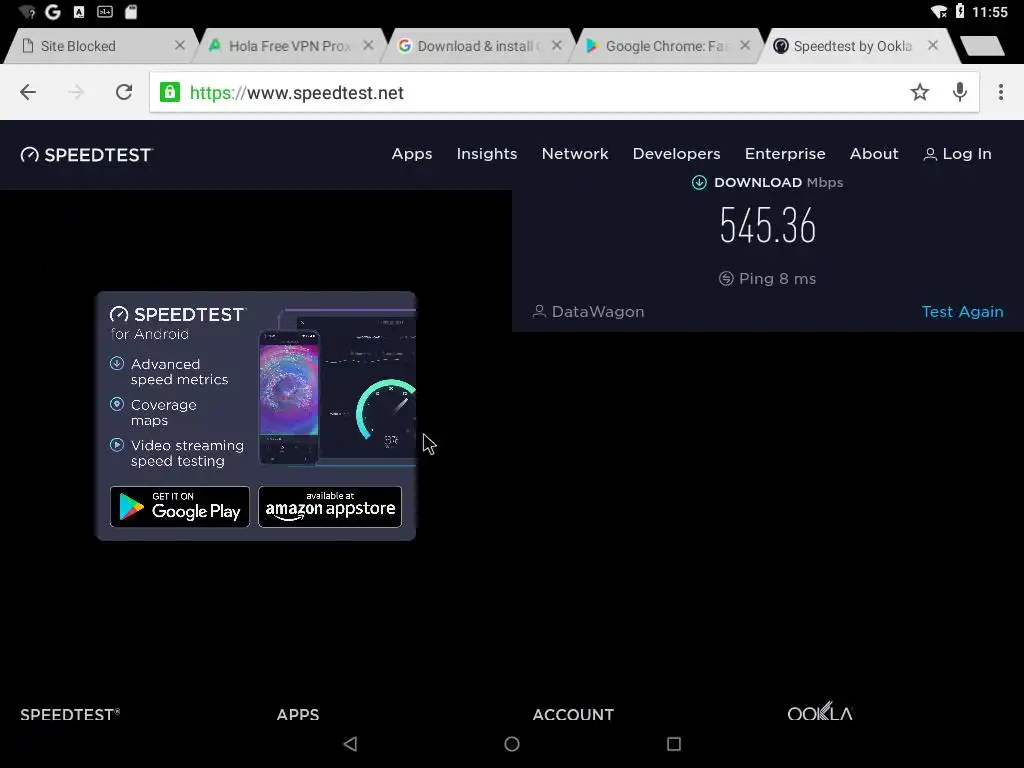Close the Site Blocked tab
Image resolution: width=1024 pixels, height=768 pixels.
click(x=180, y=45)
